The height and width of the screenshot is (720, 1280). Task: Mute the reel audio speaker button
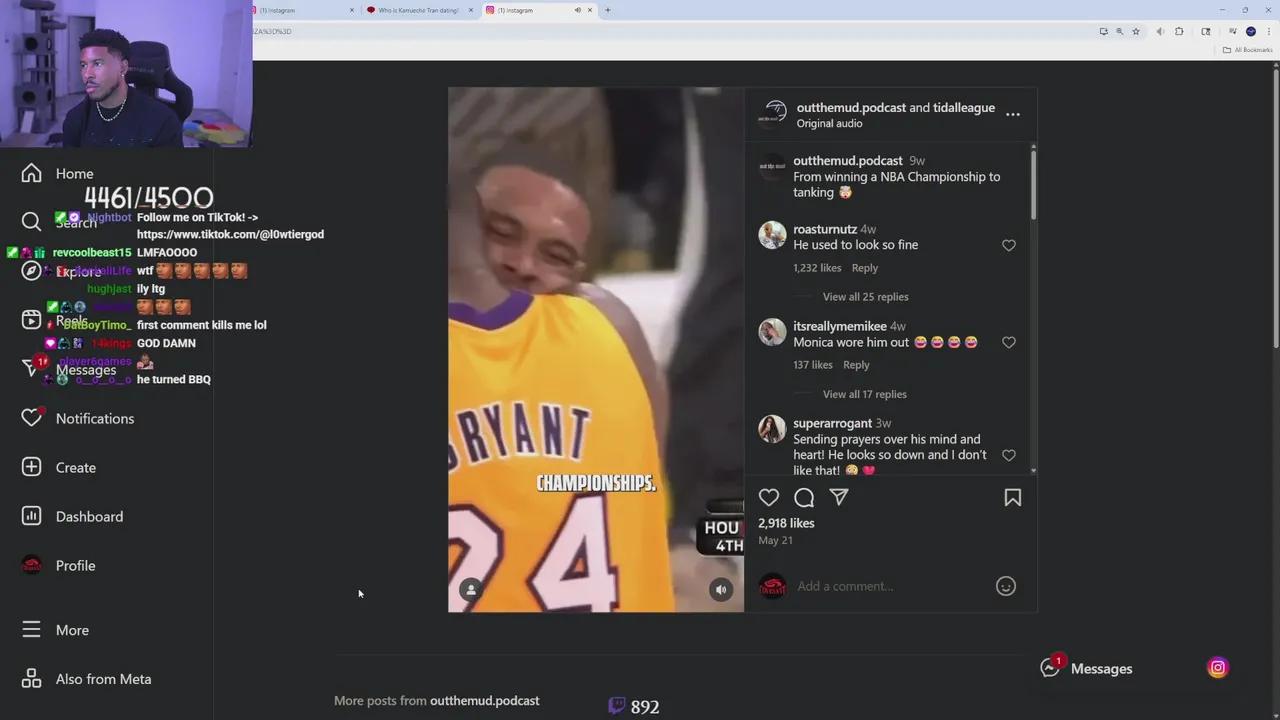click(x=721, y=590)
